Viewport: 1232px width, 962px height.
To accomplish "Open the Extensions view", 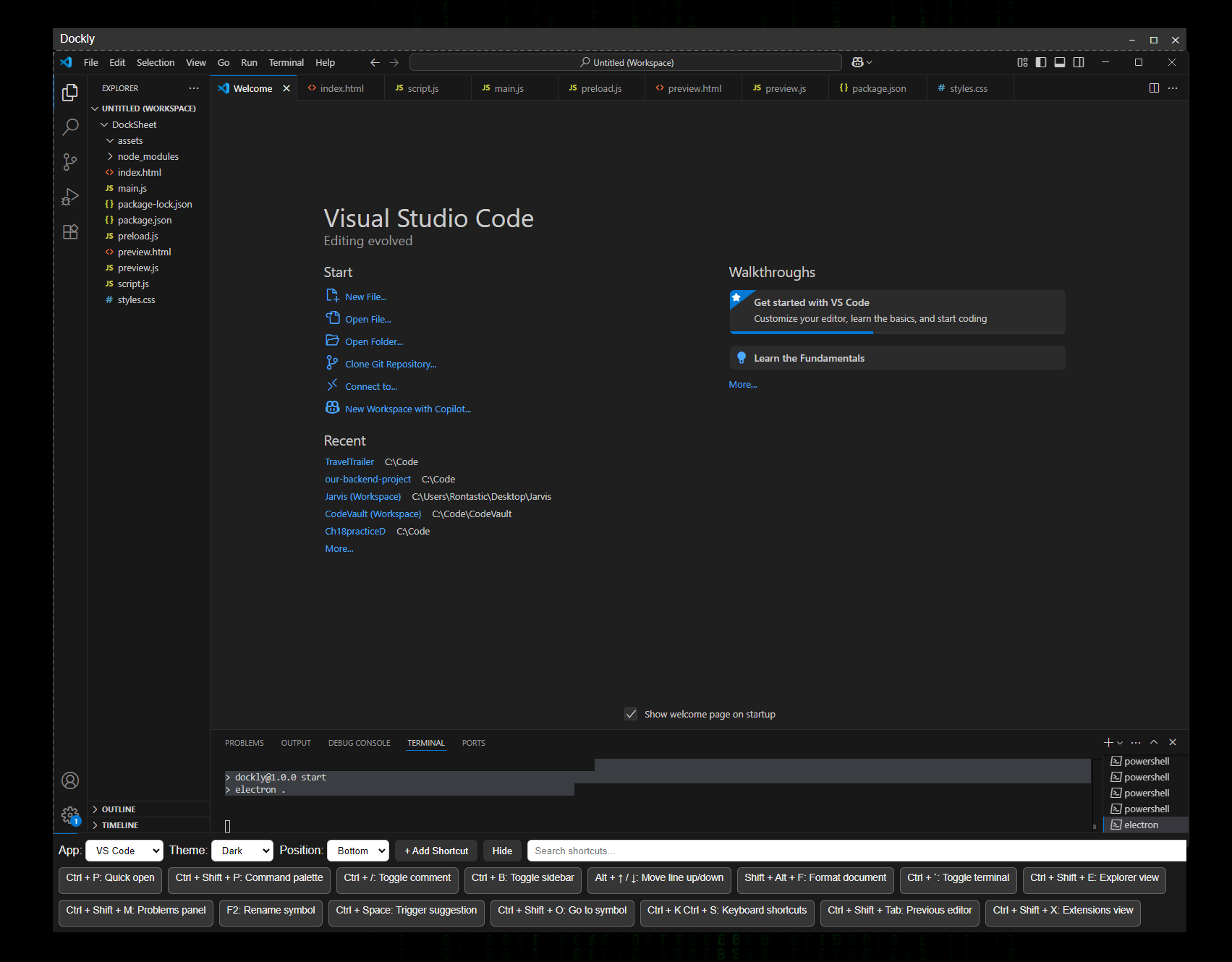I will [69, 231].
